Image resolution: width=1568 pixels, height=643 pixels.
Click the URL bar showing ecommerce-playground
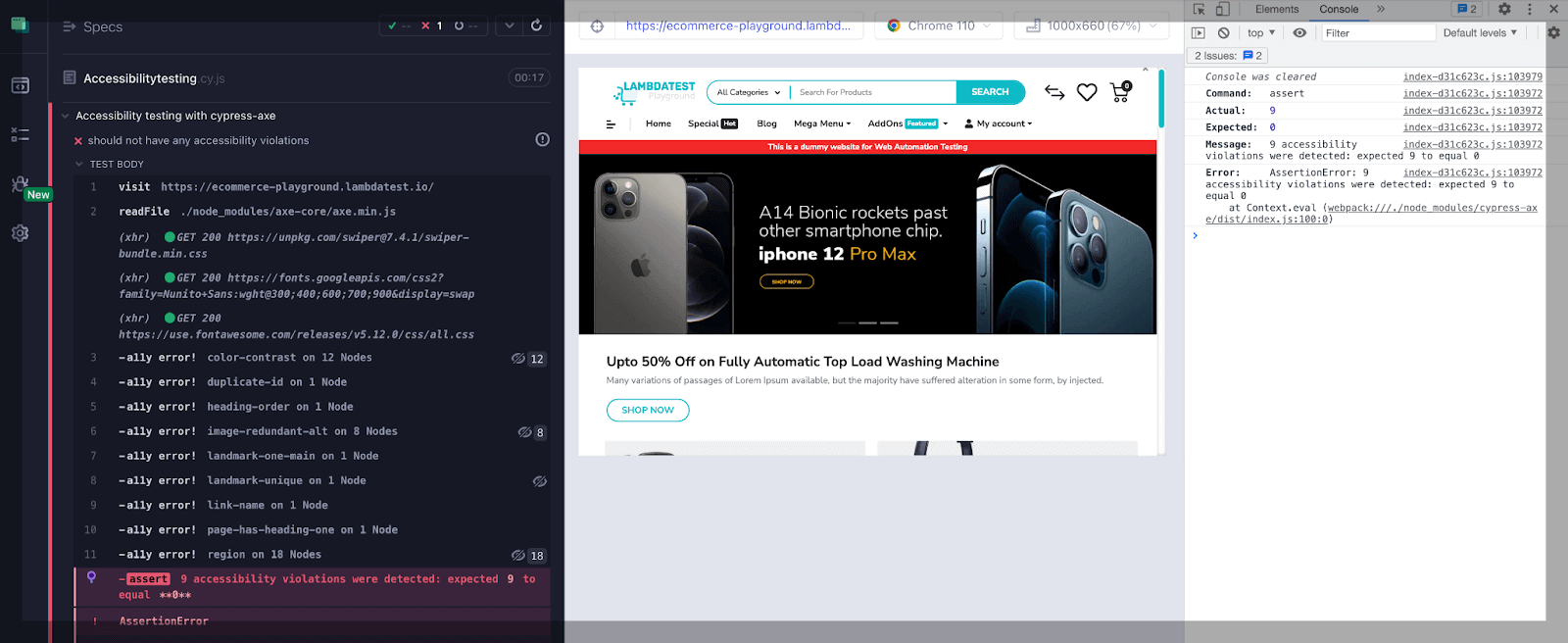738,26
